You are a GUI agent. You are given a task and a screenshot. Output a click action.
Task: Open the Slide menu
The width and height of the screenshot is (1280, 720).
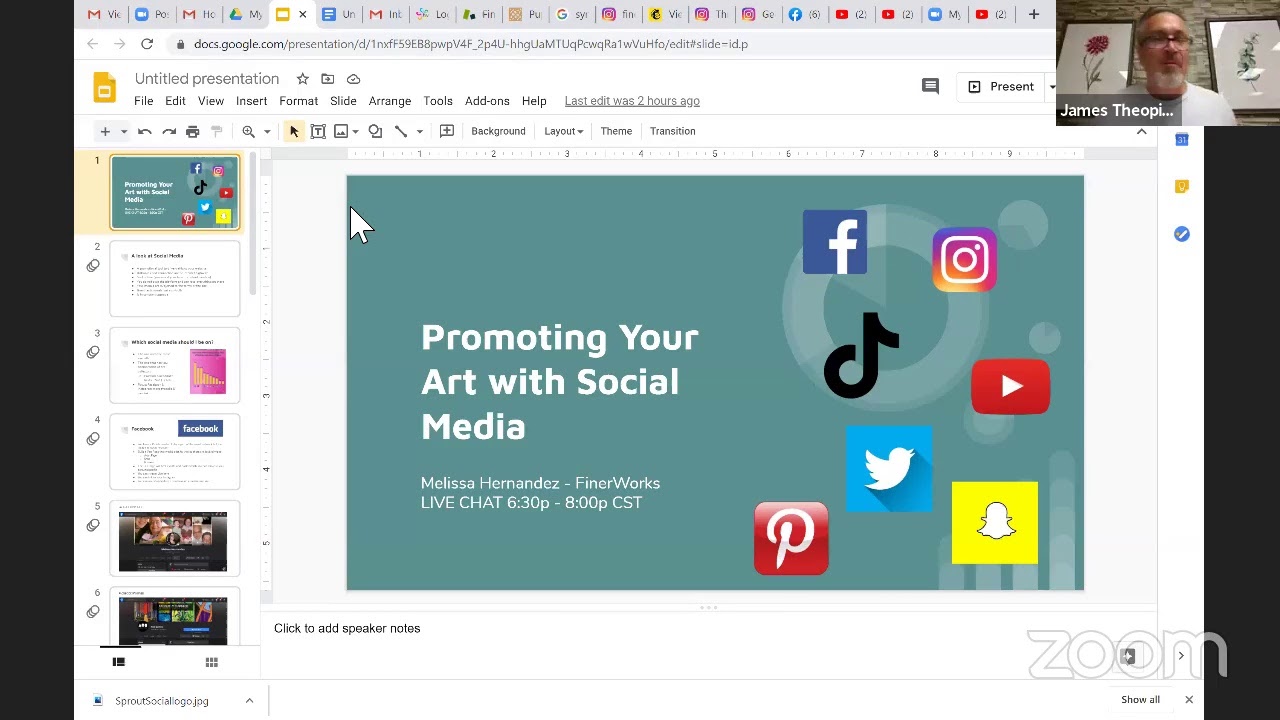coord(343,101)
